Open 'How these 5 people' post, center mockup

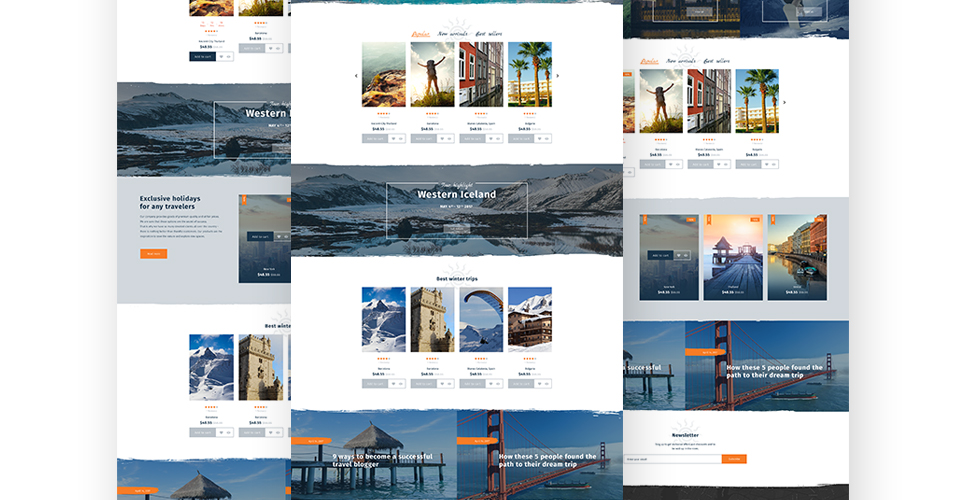[x=547, y=460]
